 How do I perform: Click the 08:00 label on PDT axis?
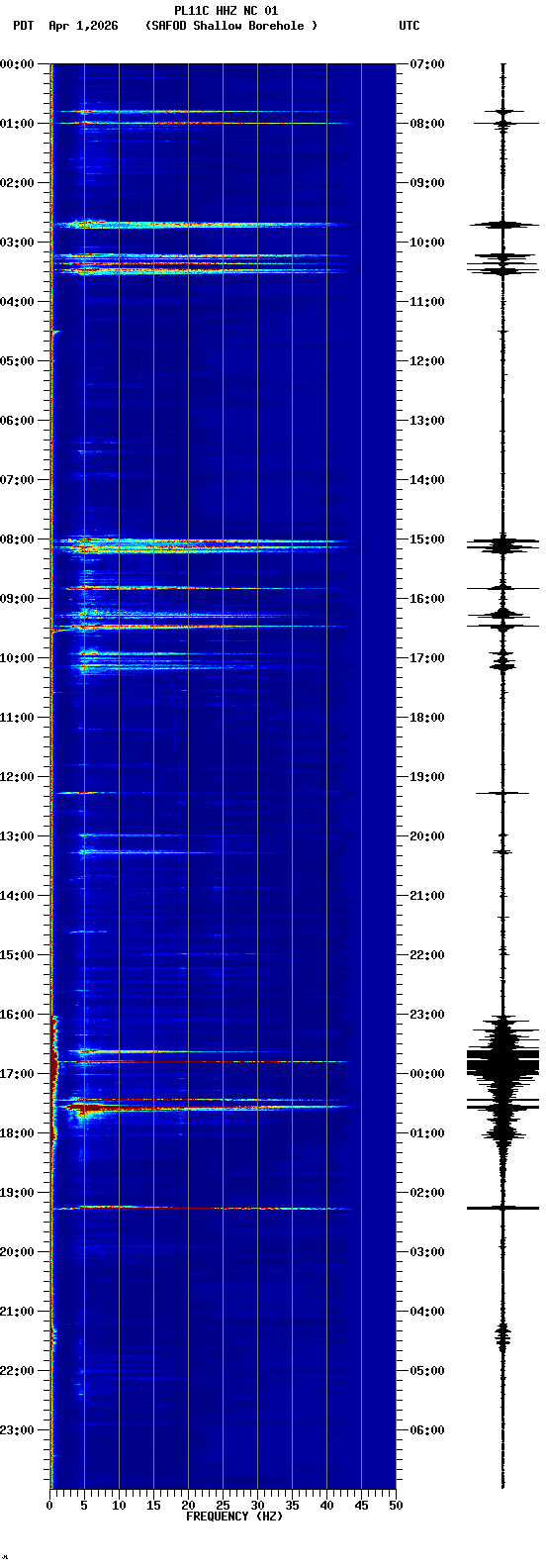(17, 539)
